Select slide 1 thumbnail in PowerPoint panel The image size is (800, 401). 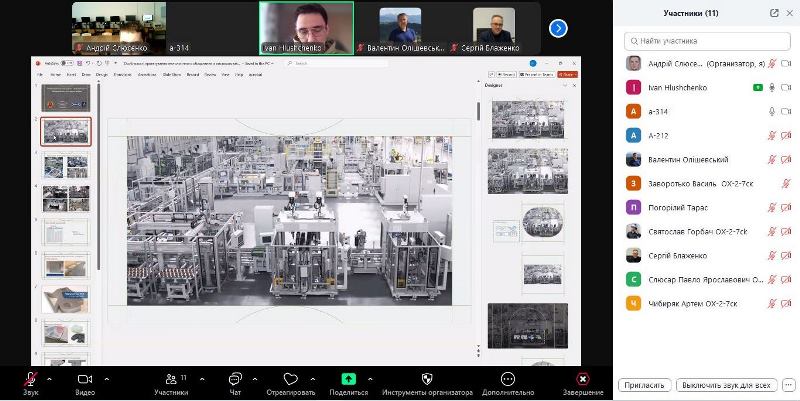click(65, 98)
